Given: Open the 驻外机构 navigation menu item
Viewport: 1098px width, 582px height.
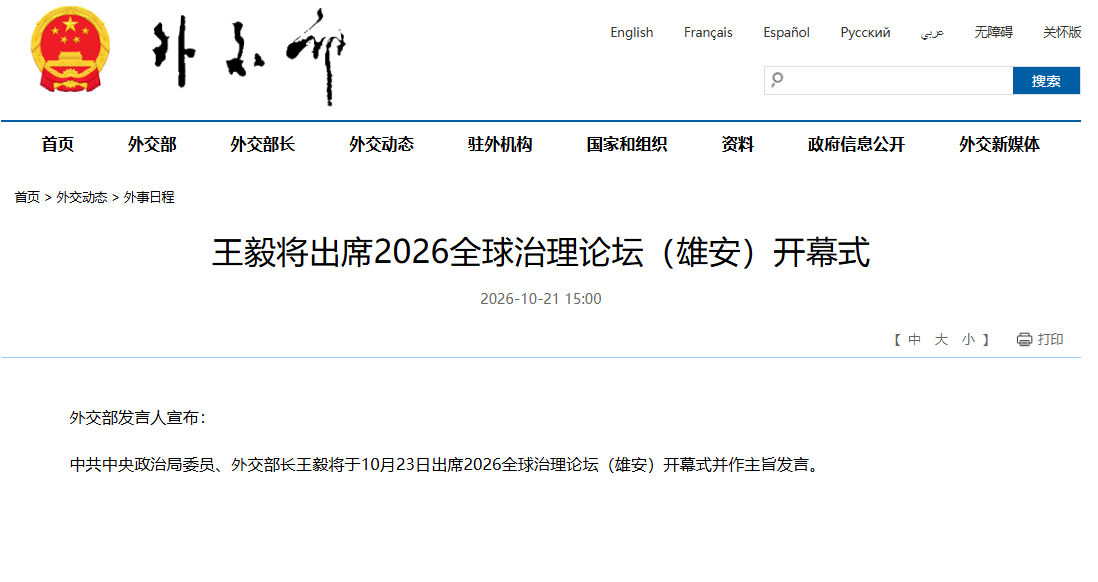Looking at the screenshot, I should (500, 144).
